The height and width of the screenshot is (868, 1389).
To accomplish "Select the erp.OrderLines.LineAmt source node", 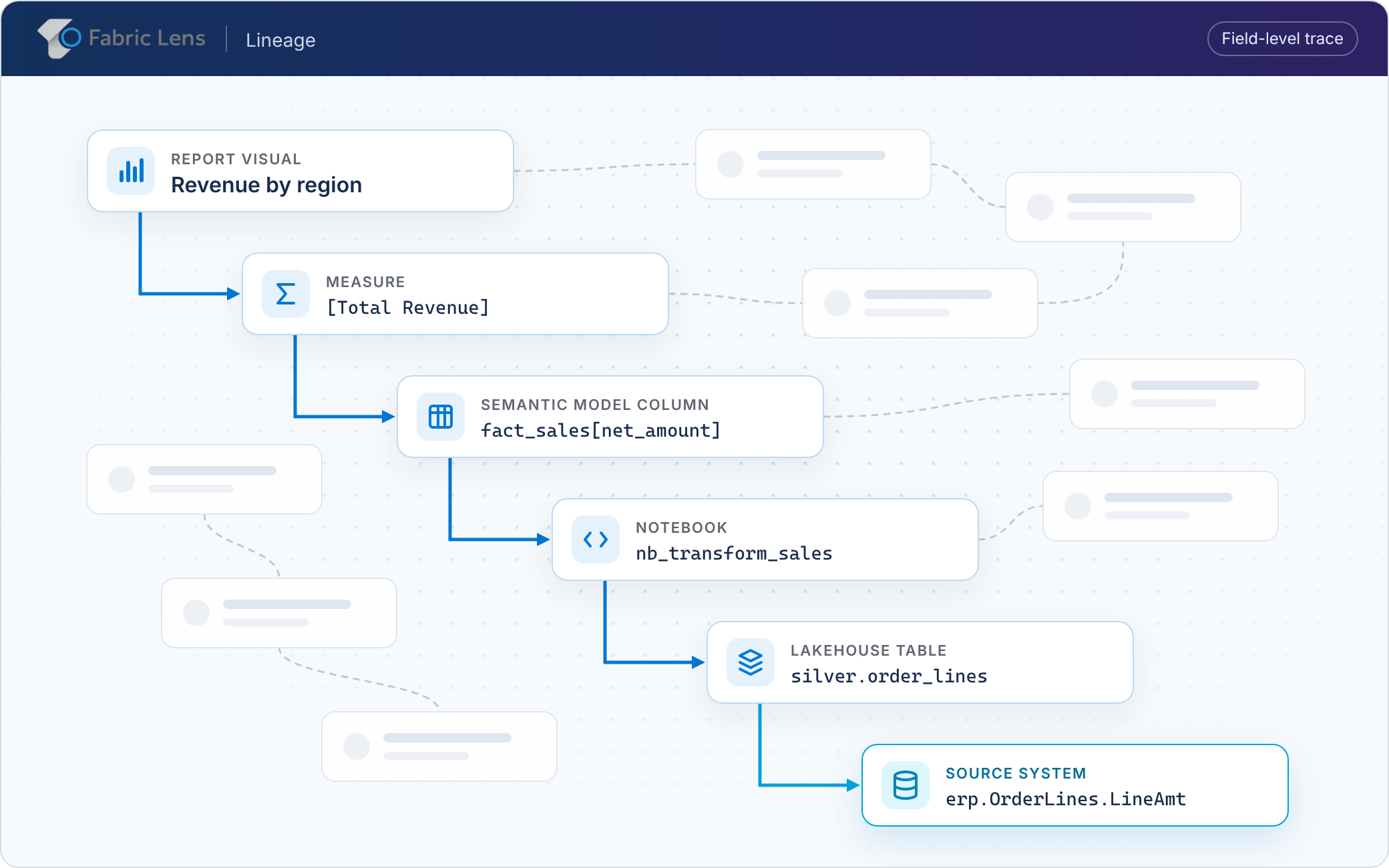I will 1075,785.
